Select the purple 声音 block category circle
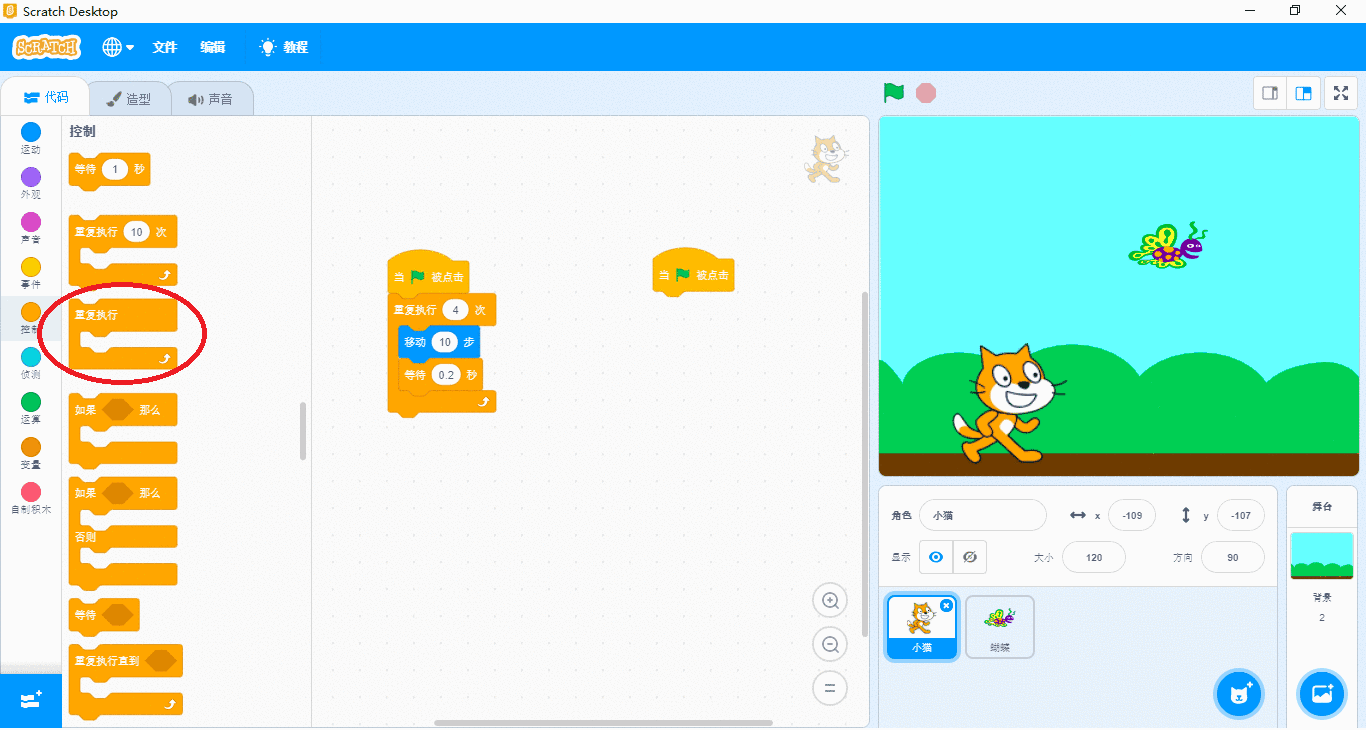The image size is (1366, 730). [31, 222]
